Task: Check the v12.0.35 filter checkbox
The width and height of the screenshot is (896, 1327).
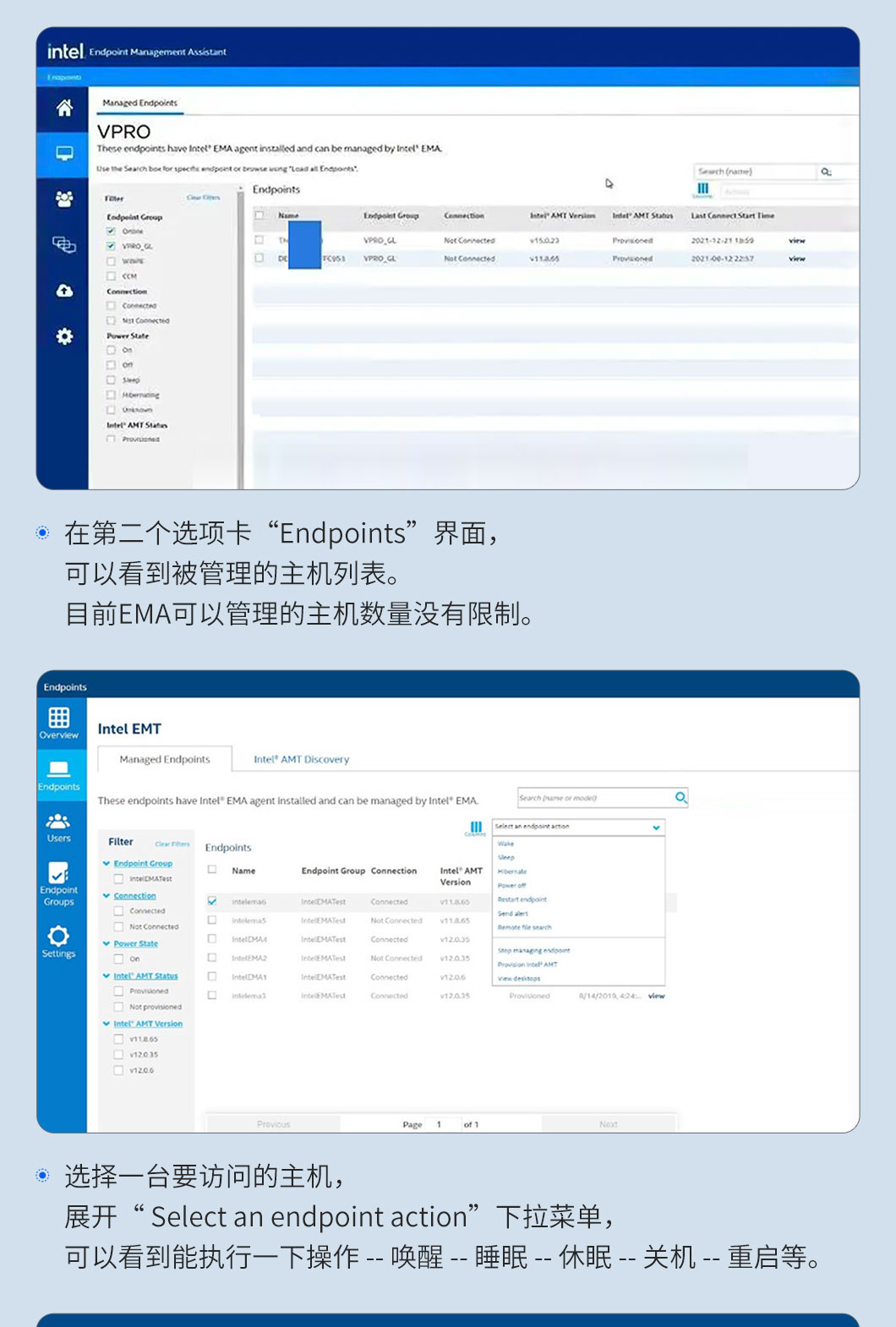Action: 118,1055
